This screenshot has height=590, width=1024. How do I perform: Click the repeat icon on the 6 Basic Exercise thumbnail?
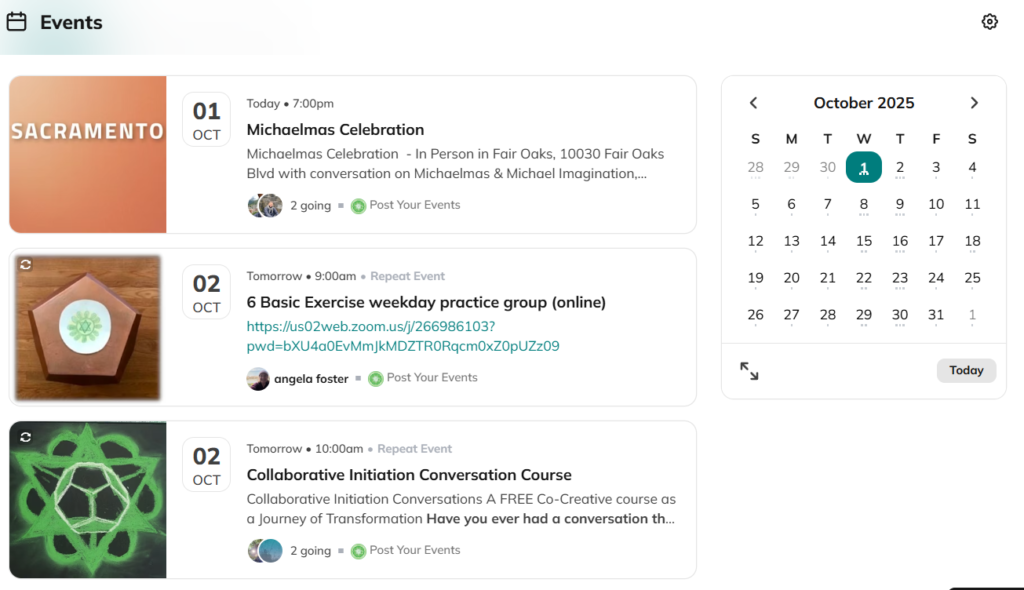(25, 264)
